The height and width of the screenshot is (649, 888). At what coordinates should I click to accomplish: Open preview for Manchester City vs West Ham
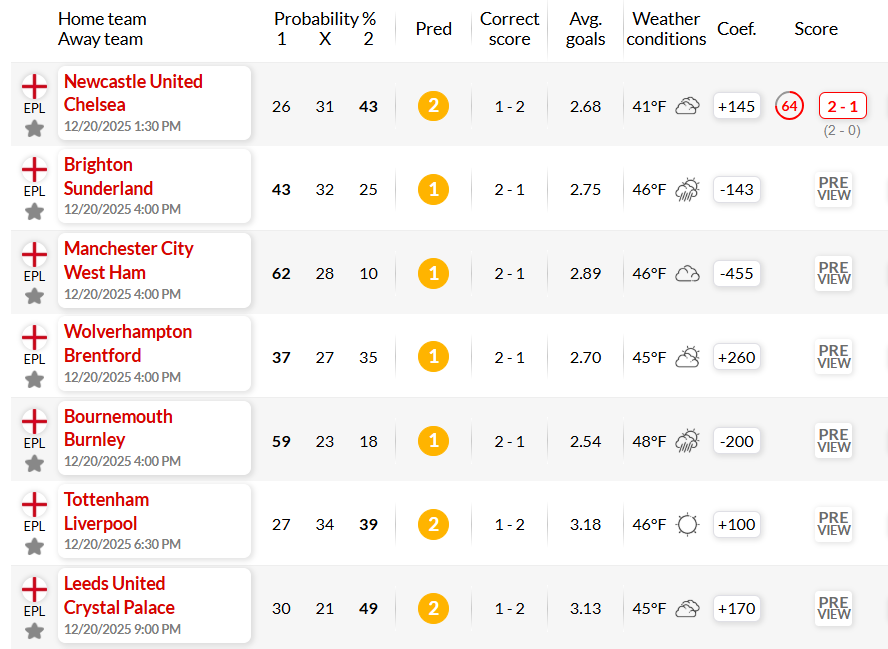point(834,274)
